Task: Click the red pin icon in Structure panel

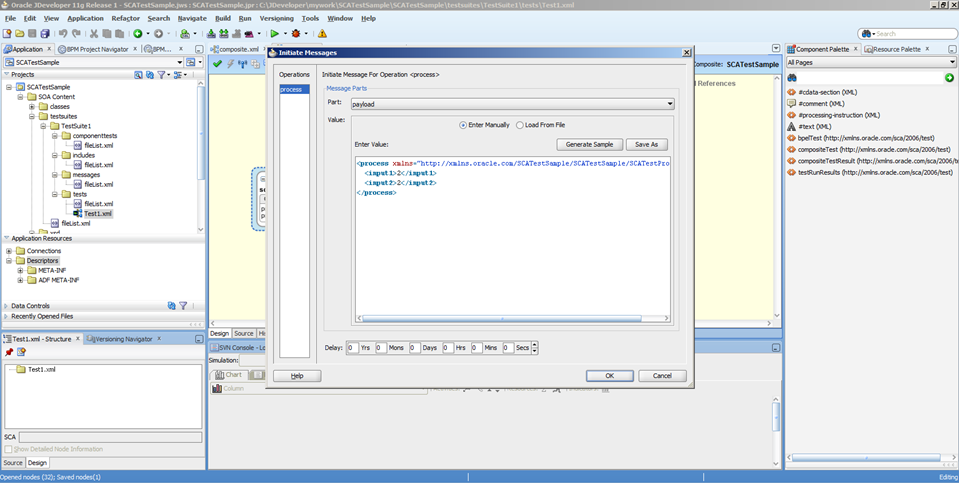Action: [x=9, y=352]
